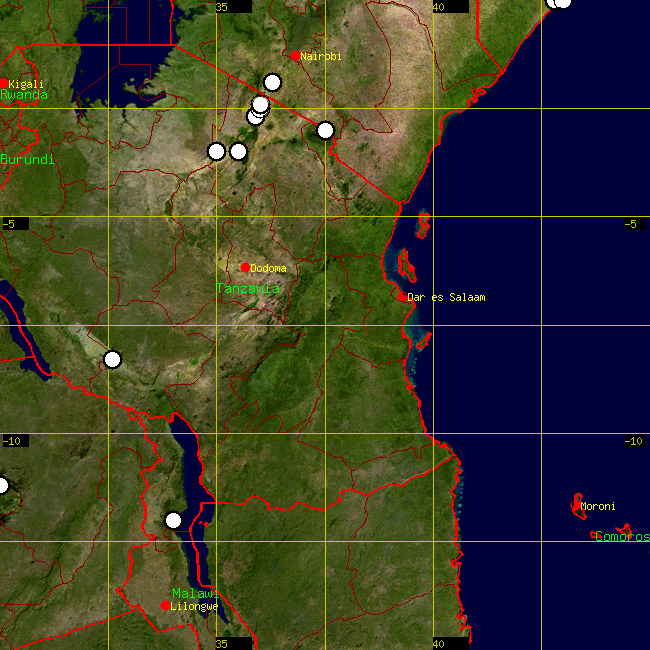The image size is (650, 650).
Task: Click the red Nairobi city dot
Action: (x=295, y=56)
